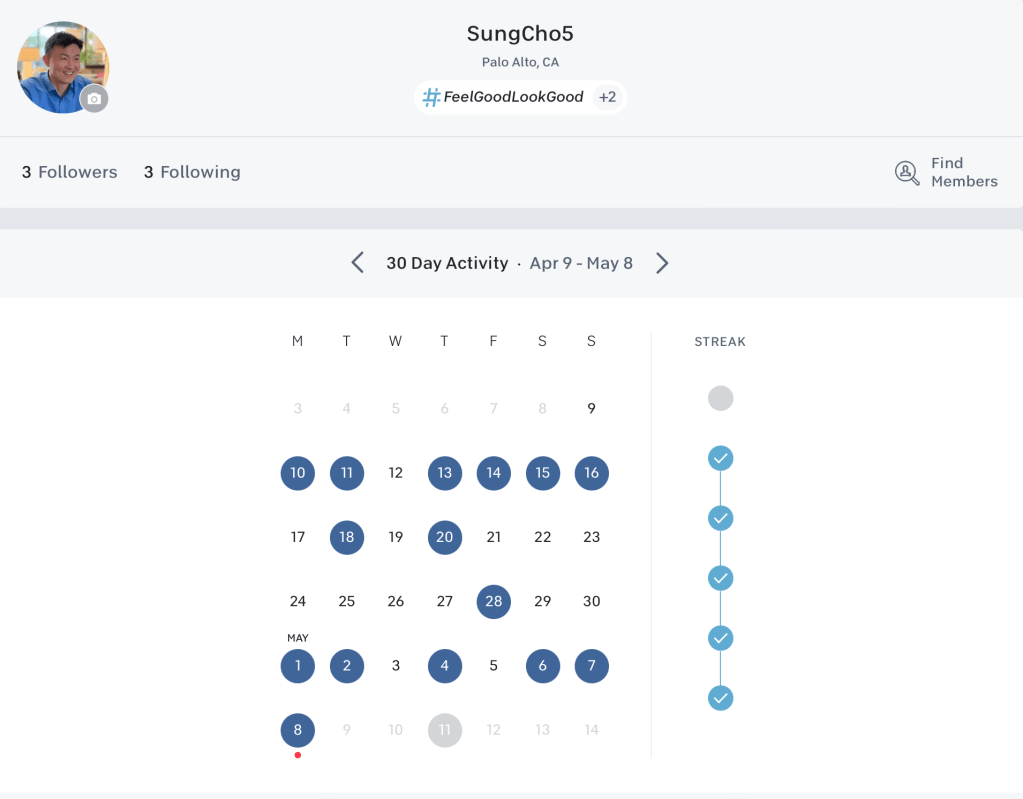This screenshot has width=1023, height=799.
Task: Select day 20 on the calendar
Action: point(445,537)
